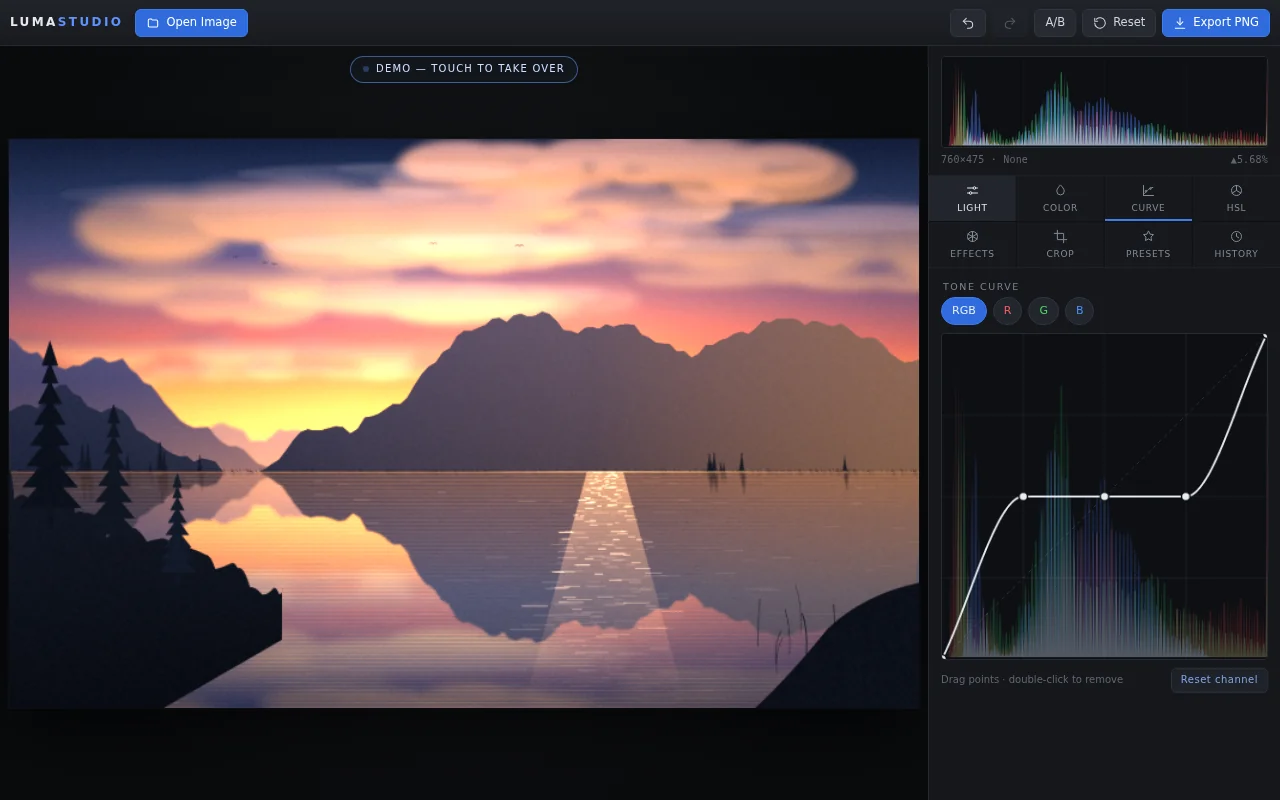Select the Curve tab
The image size is (1280, 800).
coord(1148,198)
